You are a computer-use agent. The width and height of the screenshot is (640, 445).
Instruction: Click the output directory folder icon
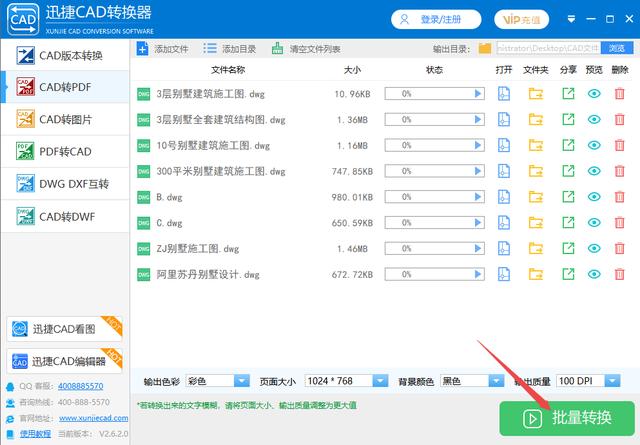coord(484,49)
